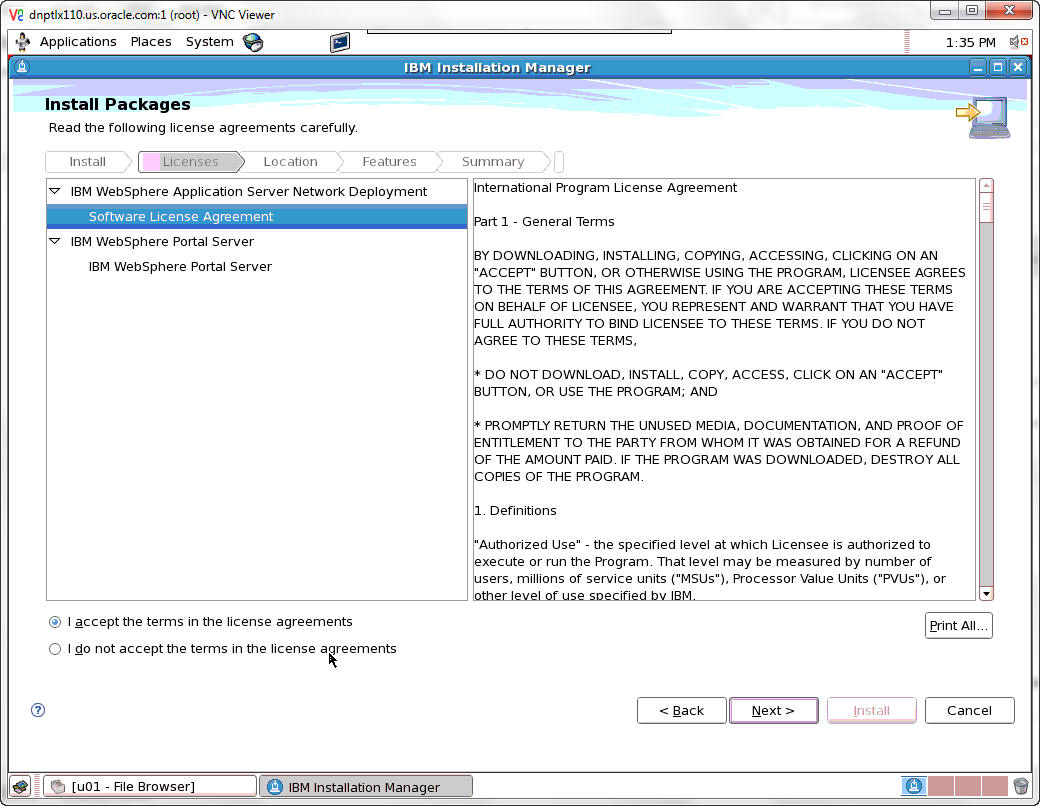Click the Next button
Image resolution: width=1040 pixels, height=806 pixels.
(773, 710)
